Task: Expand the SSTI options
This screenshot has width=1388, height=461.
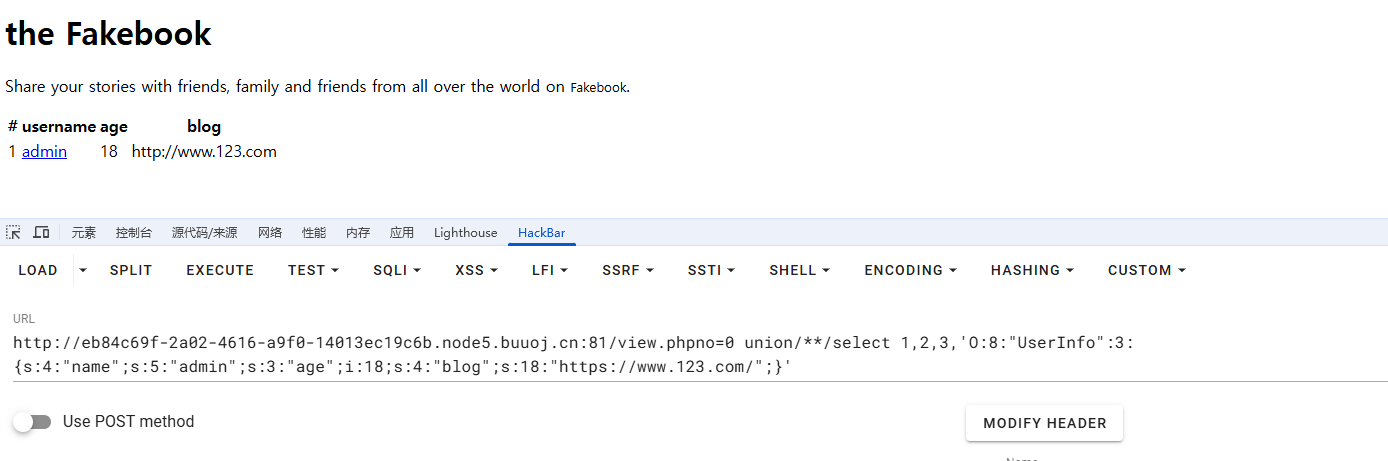Action: click(711, 270)
